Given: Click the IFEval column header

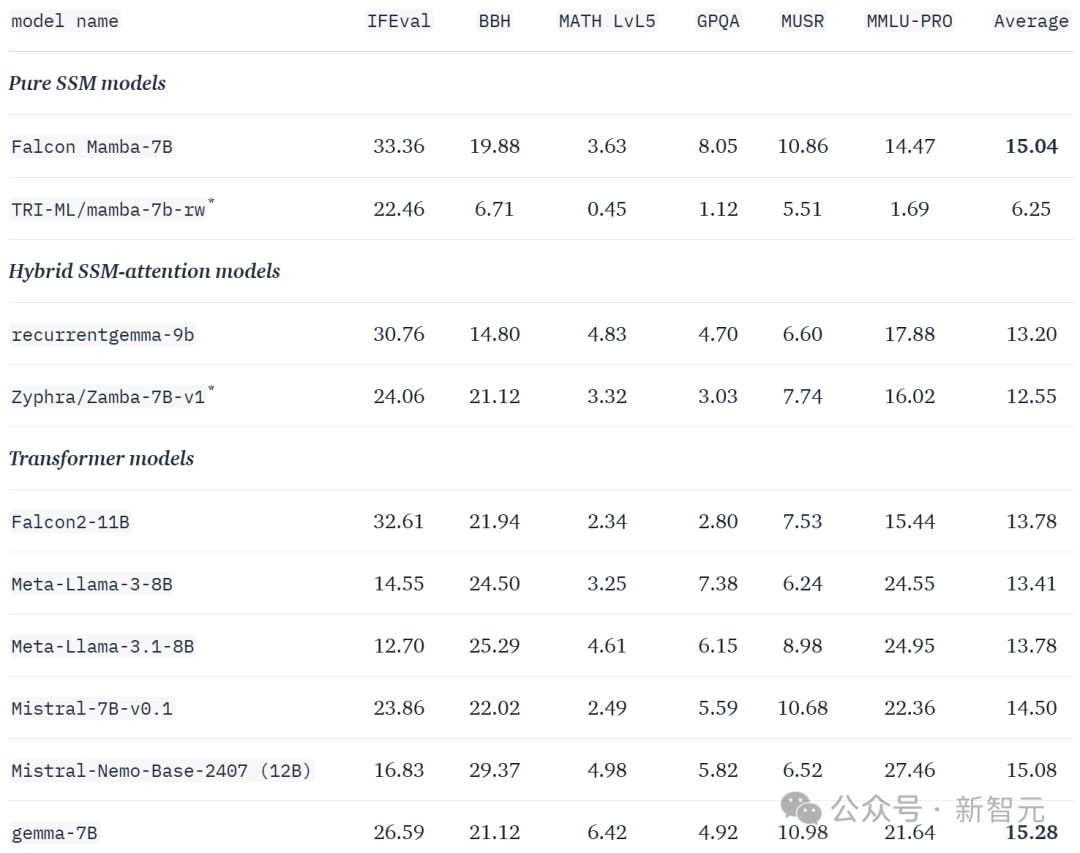Looking at the screenshot, I should [399, 21].
